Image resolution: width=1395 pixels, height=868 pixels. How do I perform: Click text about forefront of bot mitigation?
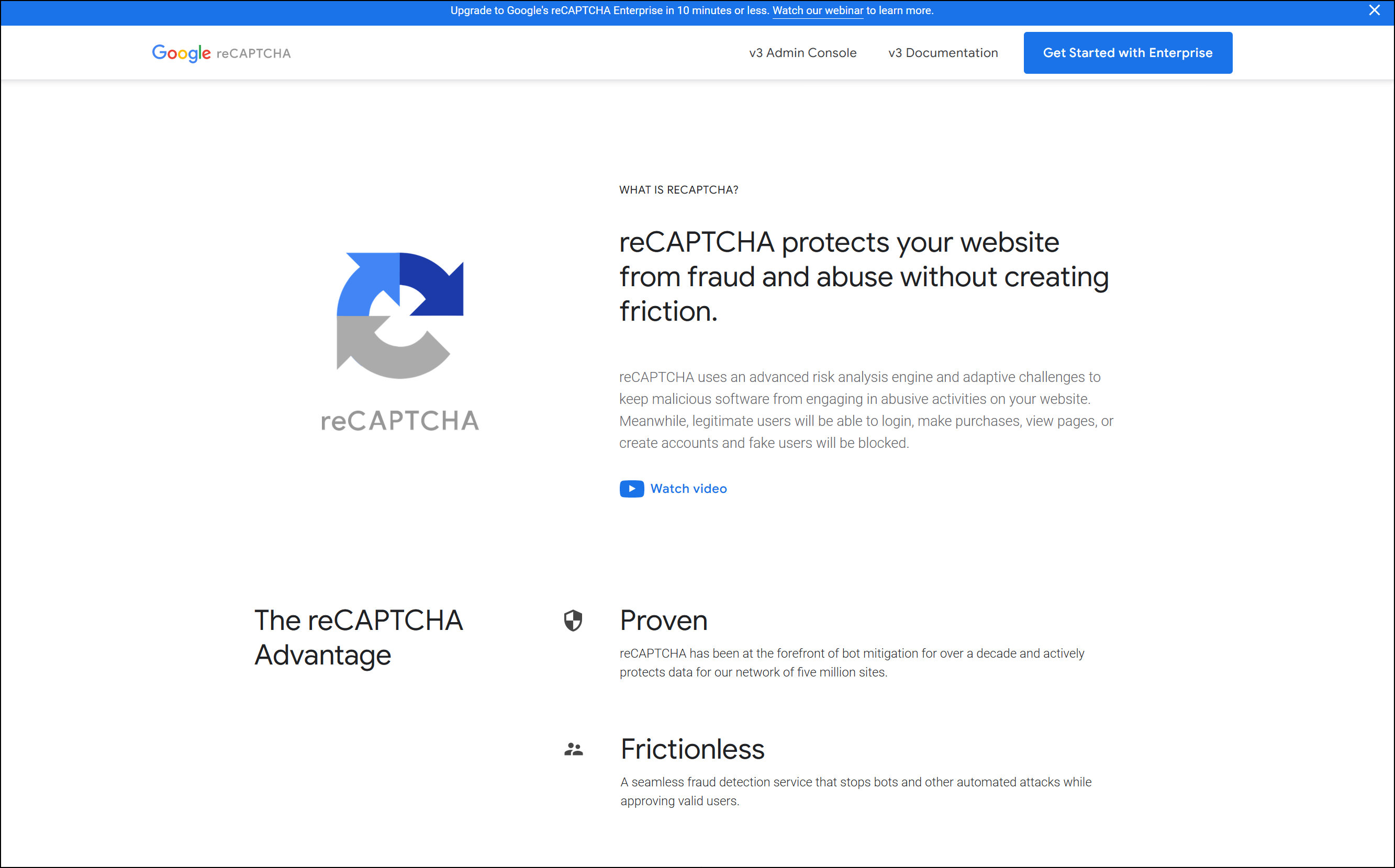(x=852, y=662)
